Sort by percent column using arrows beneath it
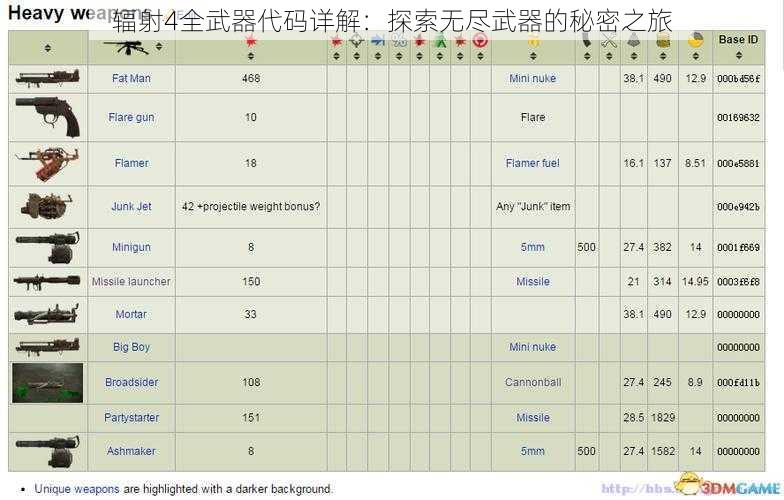 coord(399,56)
